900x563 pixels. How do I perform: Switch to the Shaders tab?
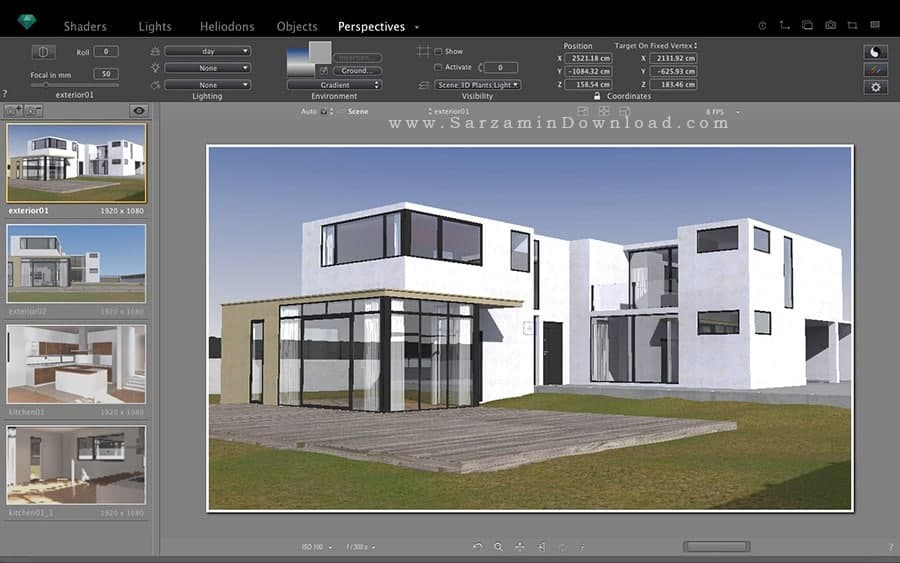pos(85,26)
